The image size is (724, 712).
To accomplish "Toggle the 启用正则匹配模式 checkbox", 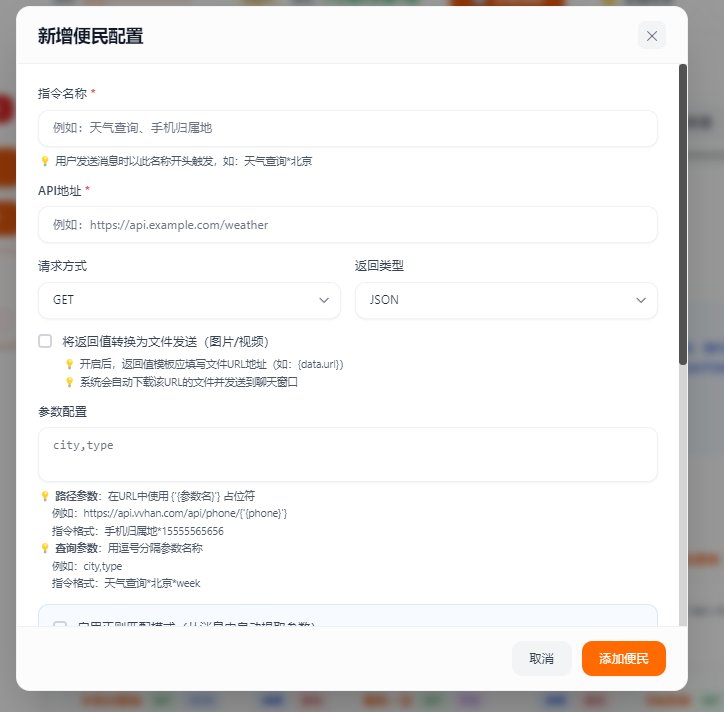I will pyautogui.click(x=60, y=626).
